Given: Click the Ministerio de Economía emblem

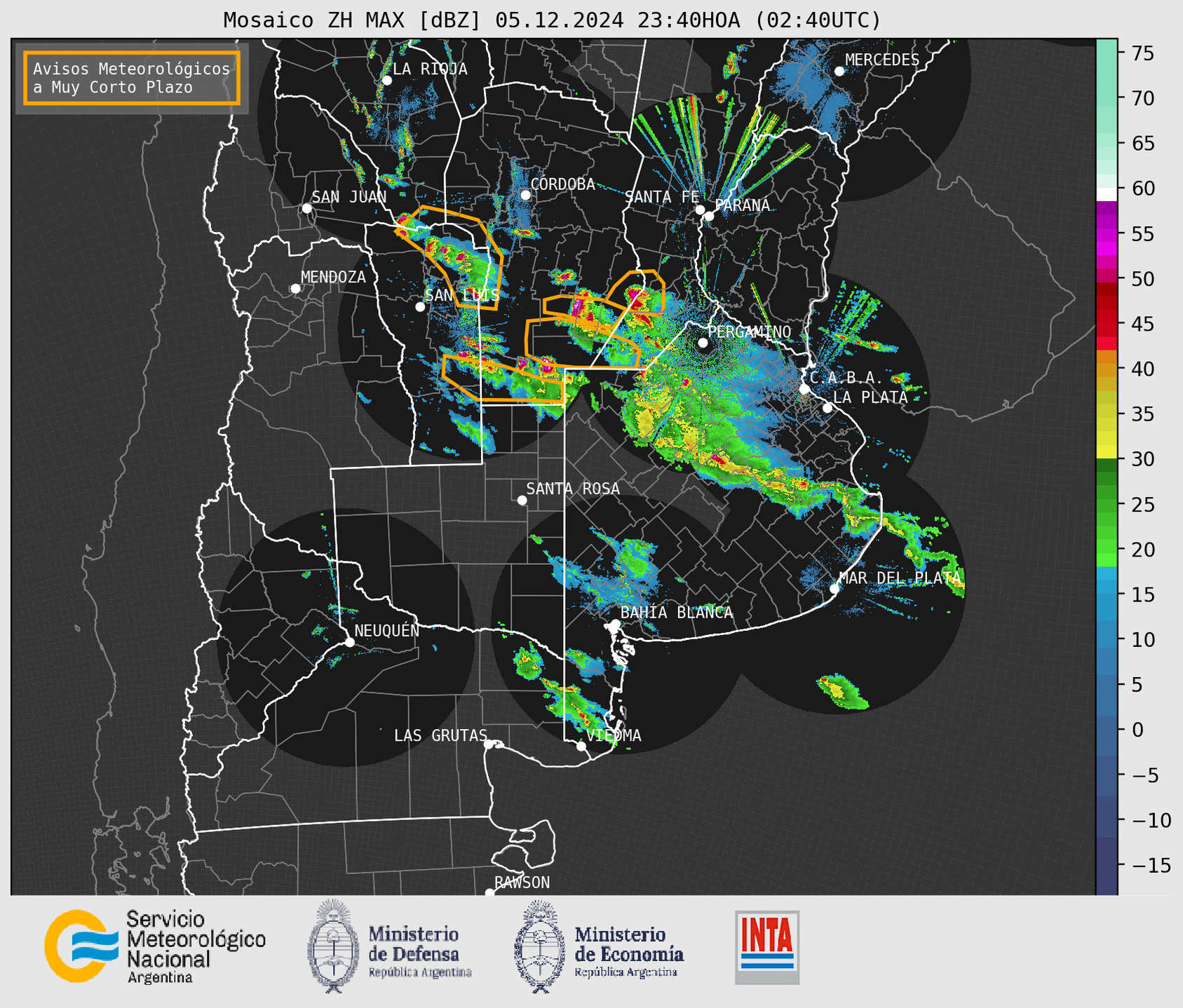Looking at the screenshot, I should [x=539, y=946].
